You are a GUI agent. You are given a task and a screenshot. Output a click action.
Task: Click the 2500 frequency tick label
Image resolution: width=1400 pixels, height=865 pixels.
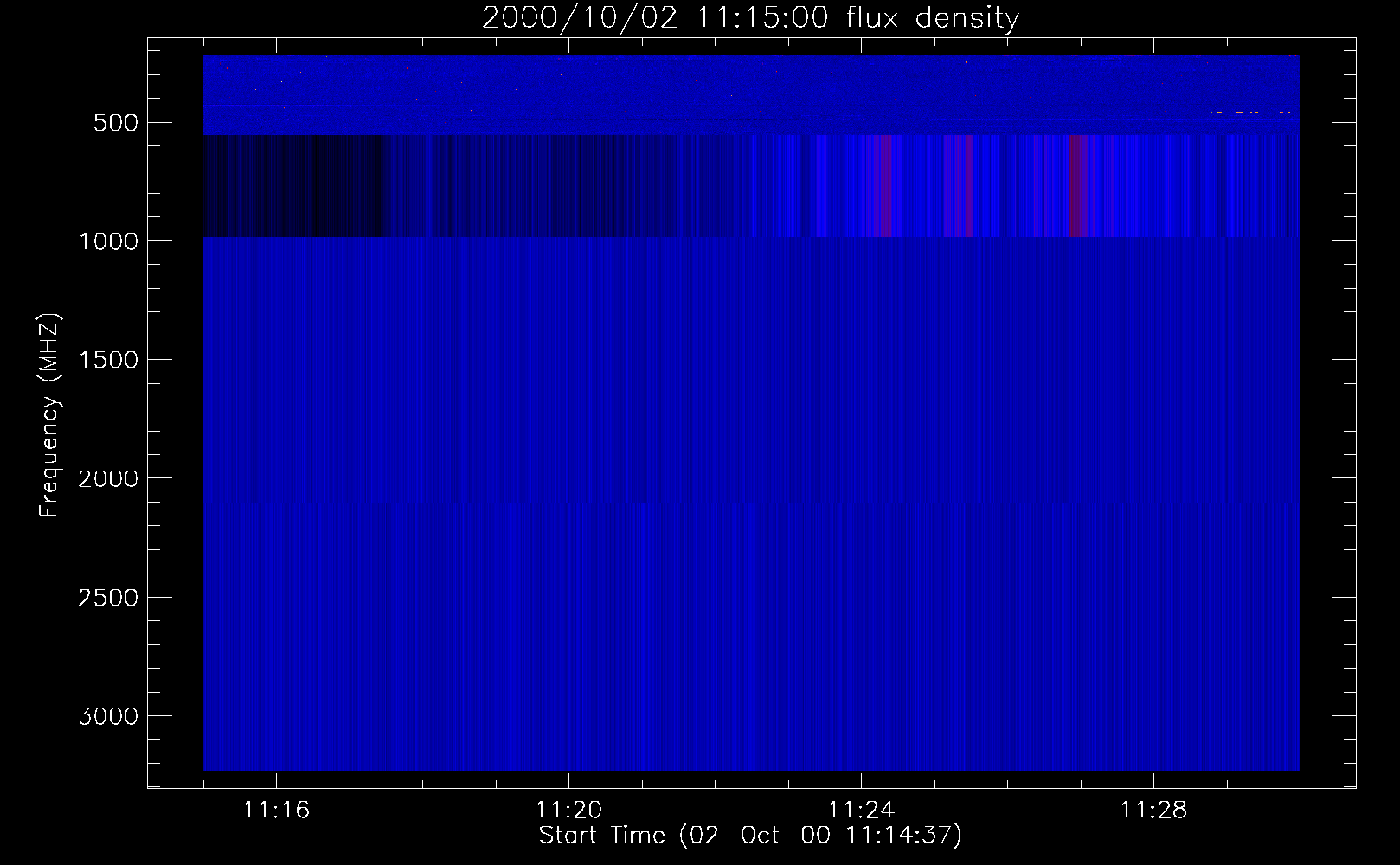point(108,598)
